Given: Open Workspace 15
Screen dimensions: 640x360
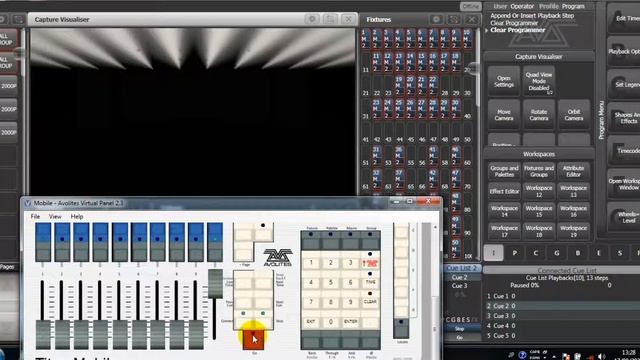Looking at the screenshot, I should (x=539, y=211).
